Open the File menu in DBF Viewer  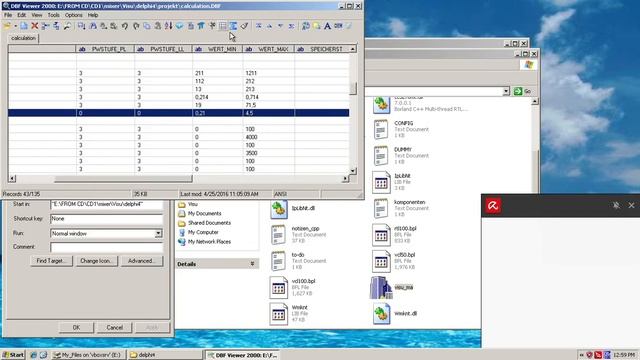[8, 15]
